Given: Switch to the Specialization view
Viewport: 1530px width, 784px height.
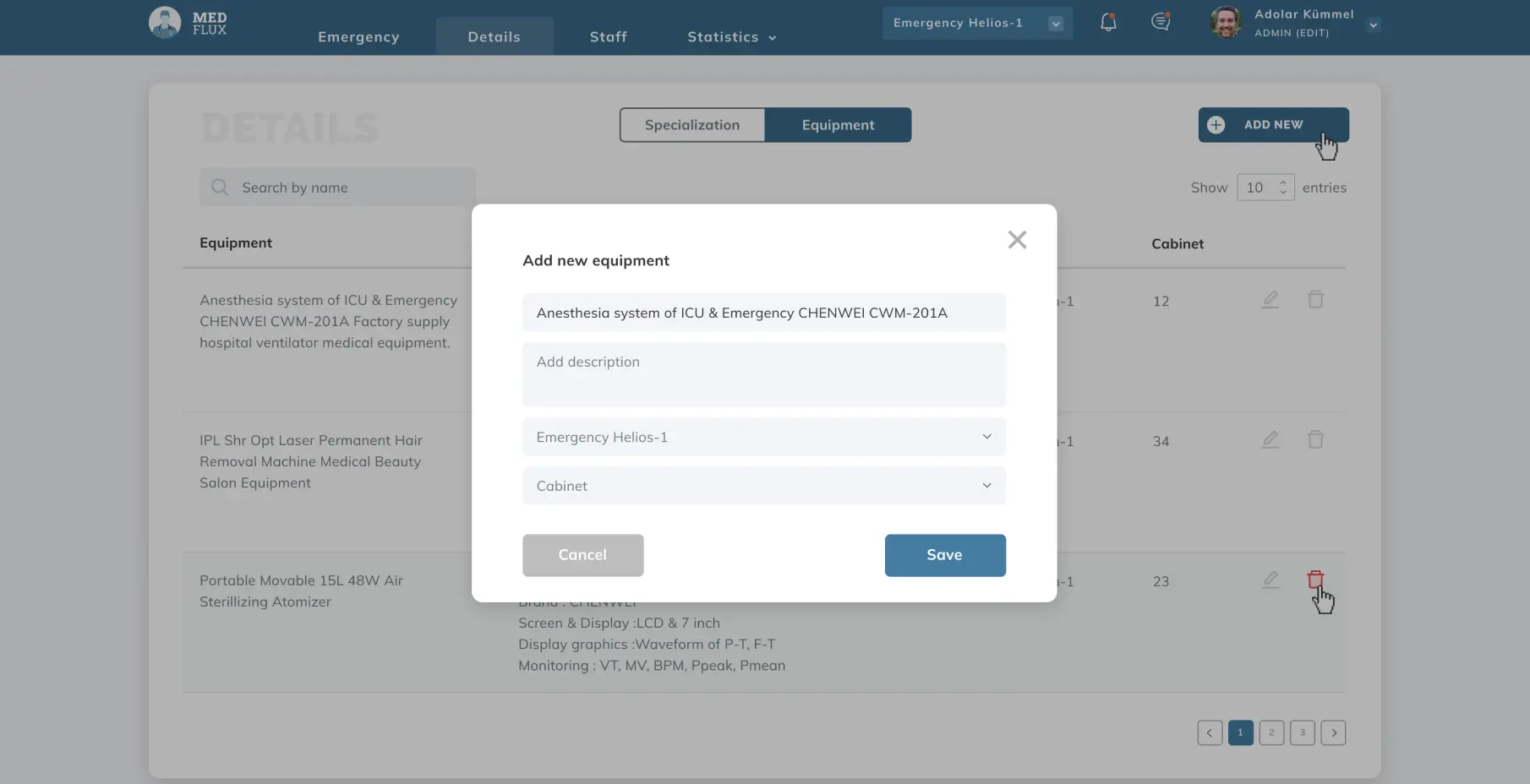Looking at the screenshot, I should (x=692, y=124).
